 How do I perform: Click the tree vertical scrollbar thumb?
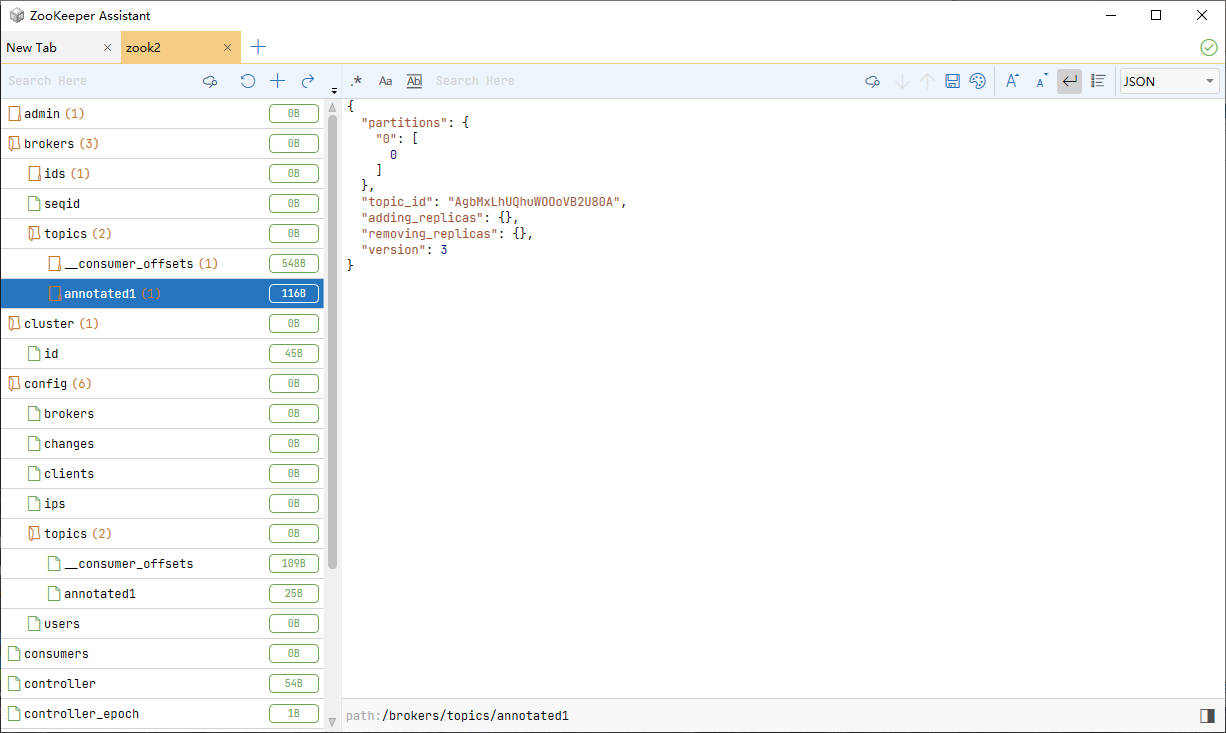[333, 342]
